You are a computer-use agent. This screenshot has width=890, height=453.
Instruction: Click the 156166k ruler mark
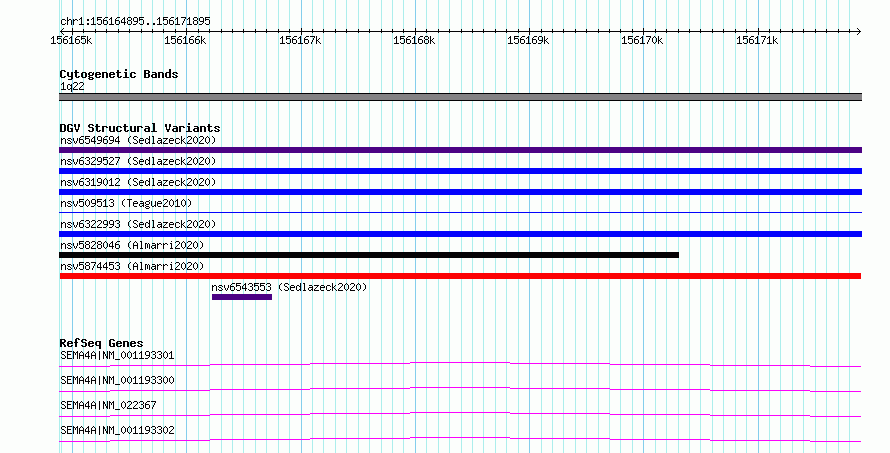pos(185,41)
